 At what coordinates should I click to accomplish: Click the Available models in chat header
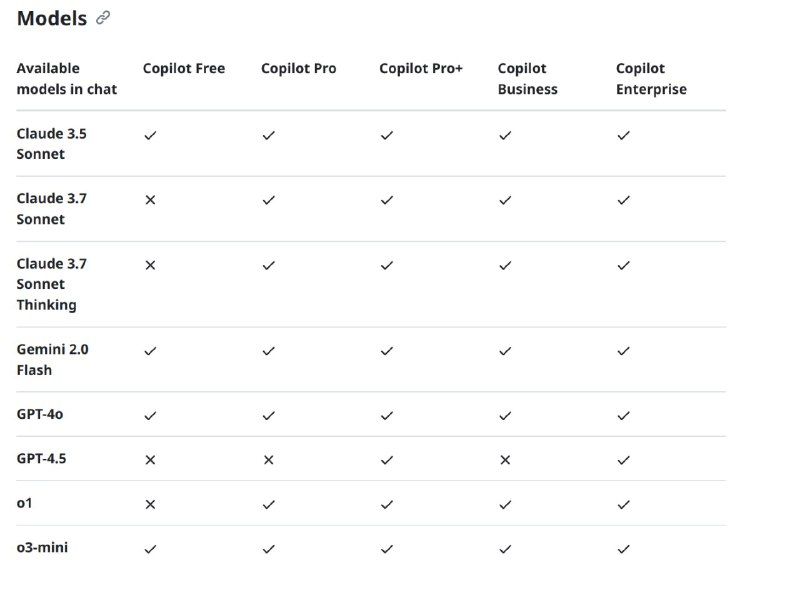[66, 79]
